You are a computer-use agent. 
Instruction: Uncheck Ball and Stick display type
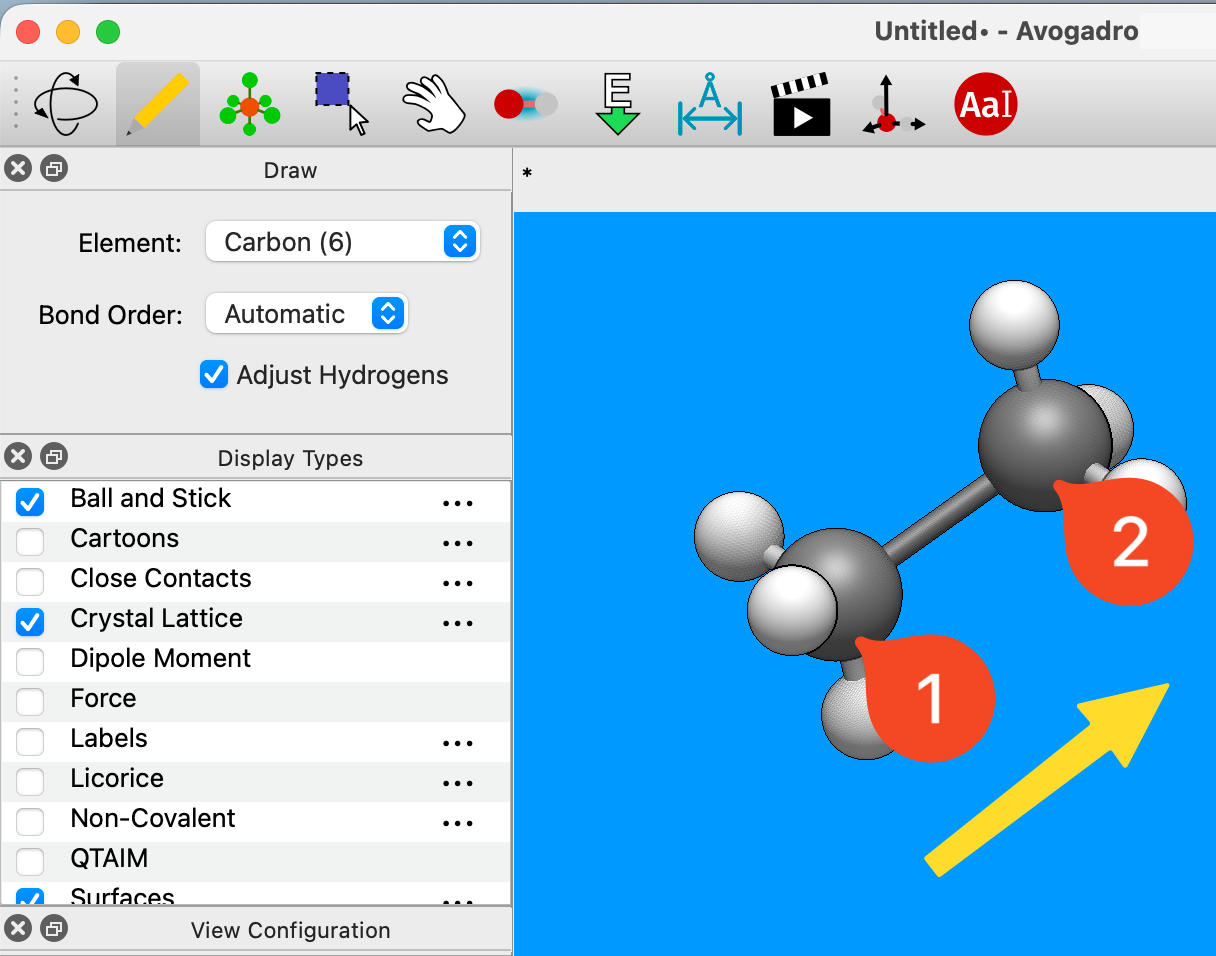click(x=31, y=502)
